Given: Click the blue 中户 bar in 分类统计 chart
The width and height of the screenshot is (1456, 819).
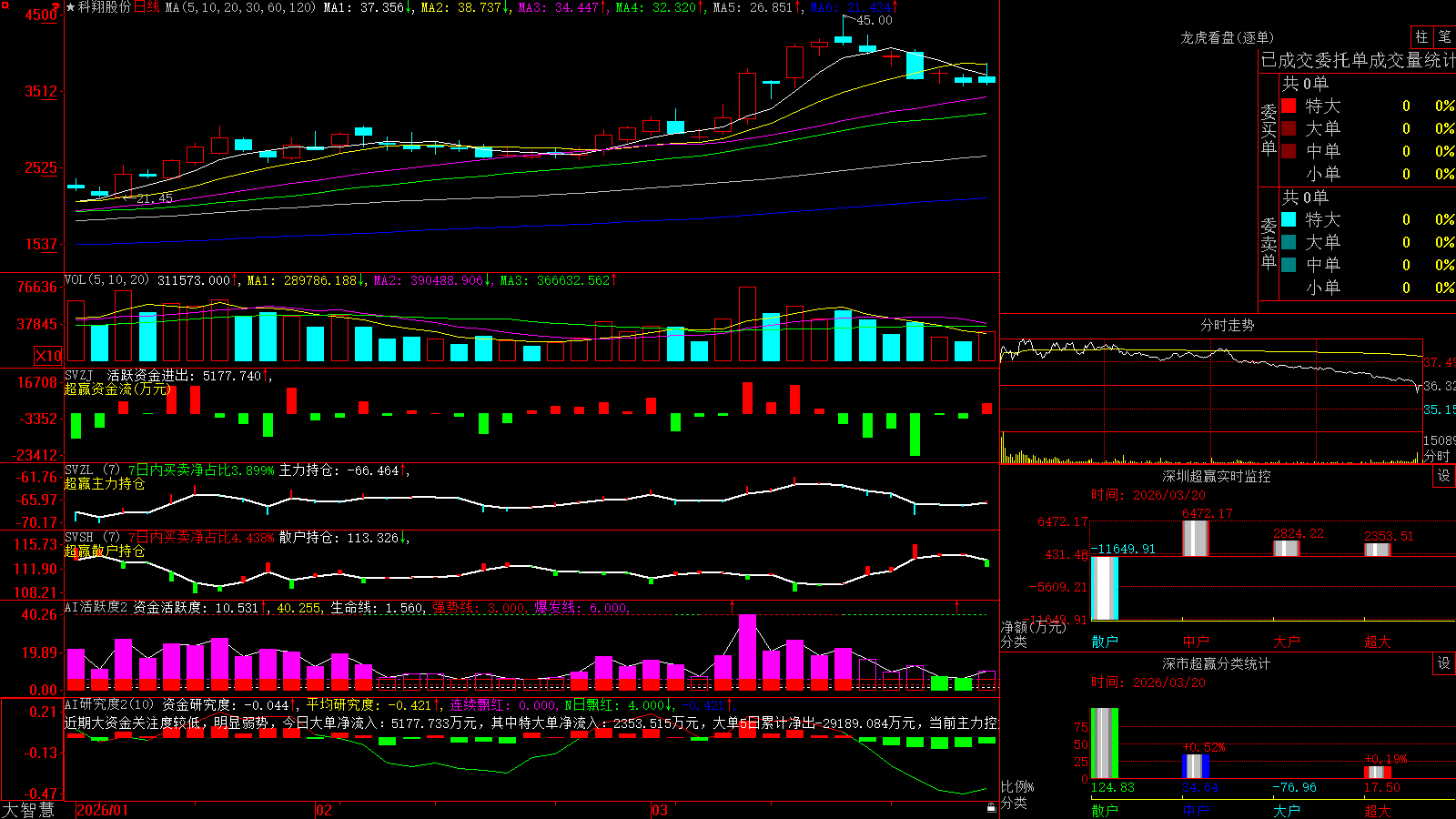Looking at the screenshot, I should point(1196,766).
